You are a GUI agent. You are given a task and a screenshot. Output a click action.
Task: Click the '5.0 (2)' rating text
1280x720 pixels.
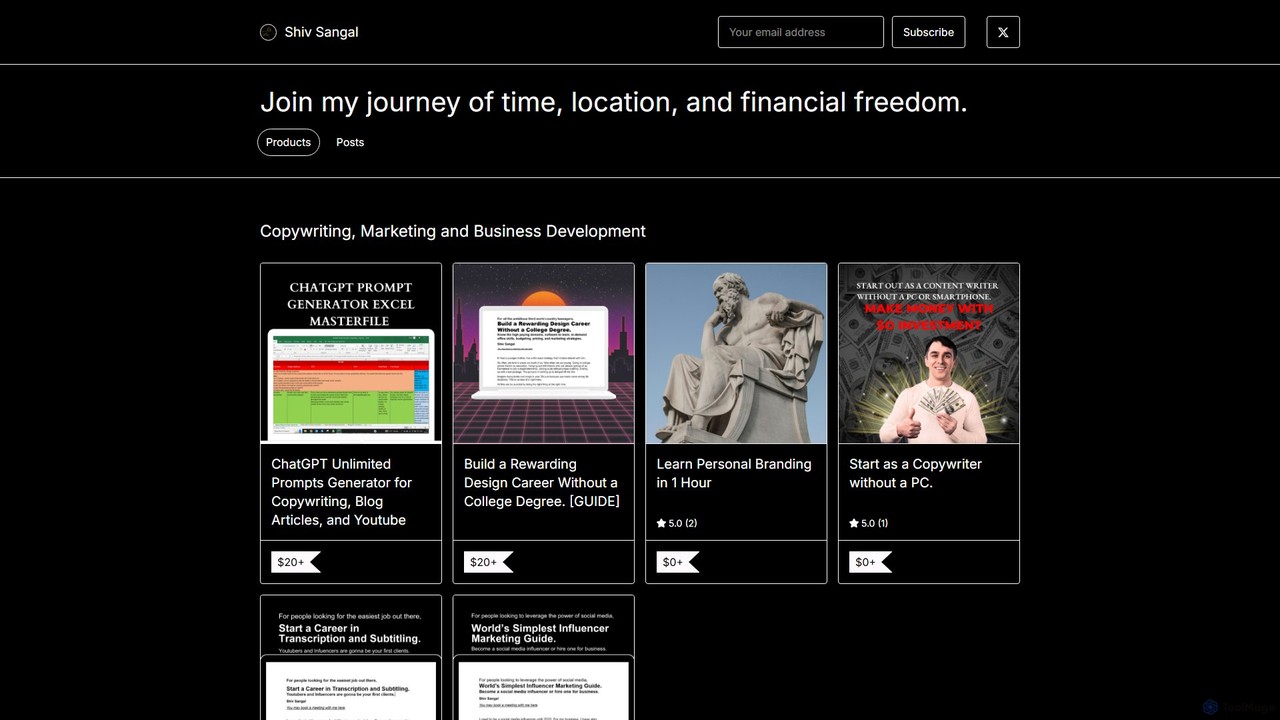pyautogui.click(x=683, y=523)
